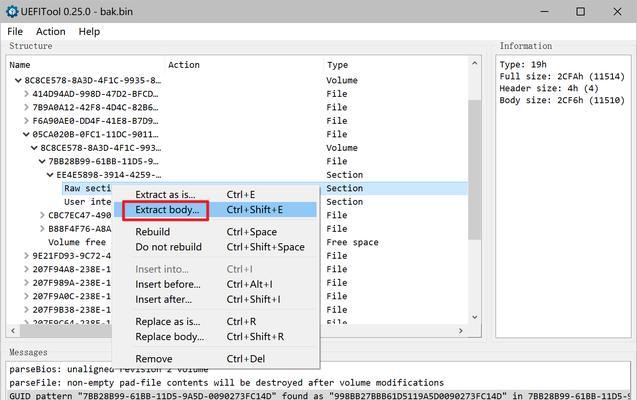This screenshot has height=400, width=637.
Task: Click 'Full size: 2CFAh (11514)' info text
Action: tap(562, 76)
